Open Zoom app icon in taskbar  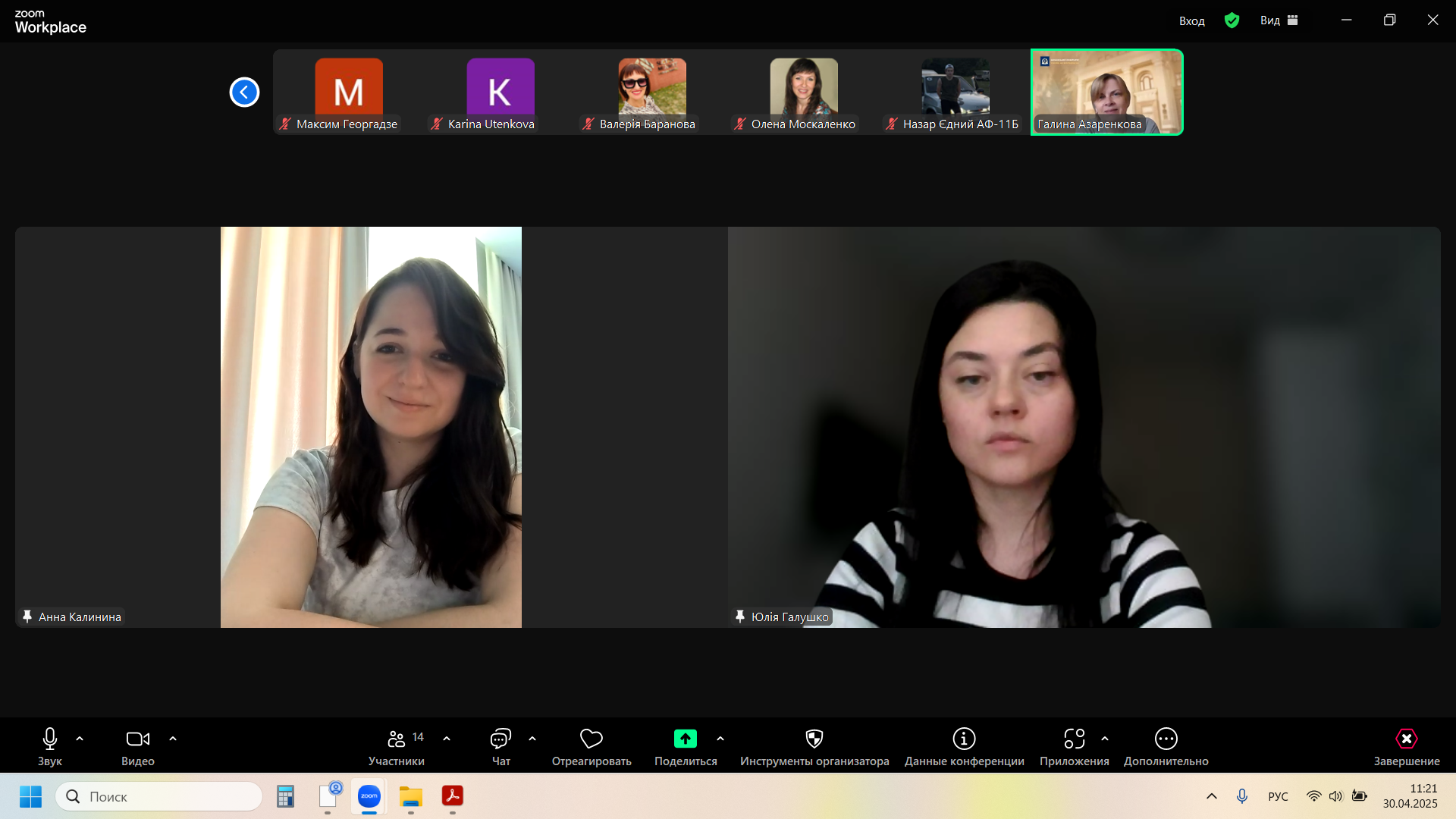point(369,796)
